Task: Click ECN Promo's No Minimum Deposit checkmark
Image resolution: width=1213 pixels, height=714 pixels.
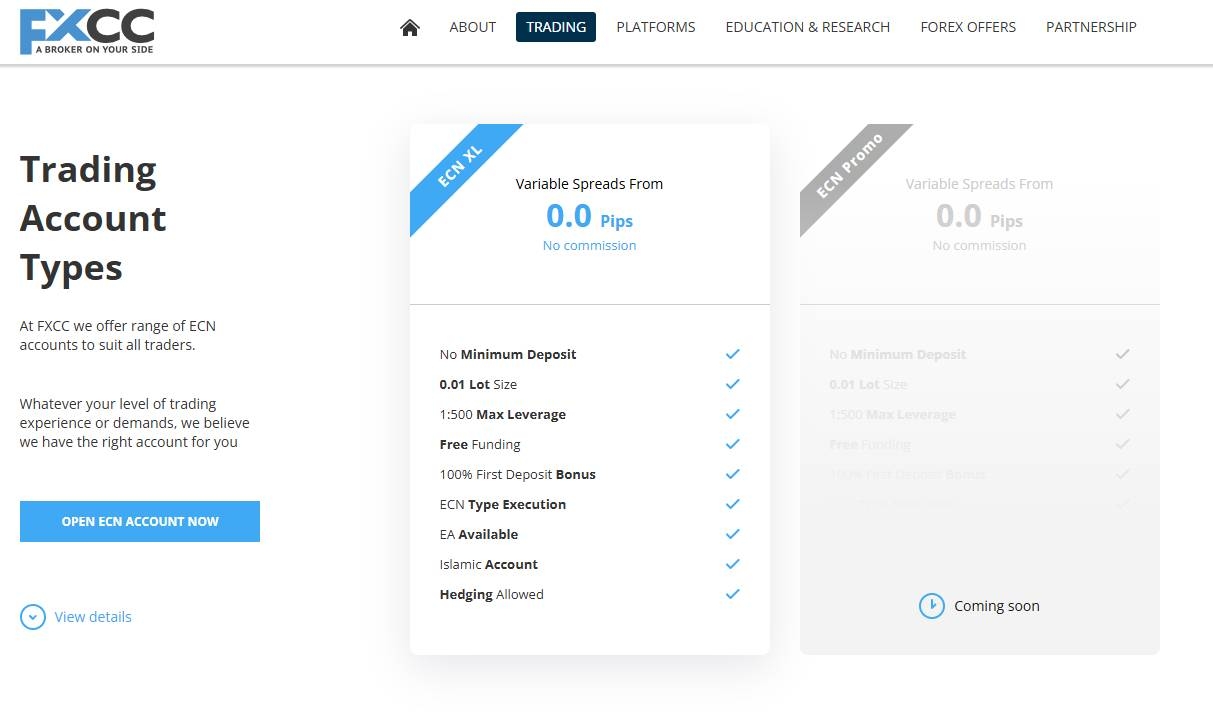Action: coord(1123,354)
